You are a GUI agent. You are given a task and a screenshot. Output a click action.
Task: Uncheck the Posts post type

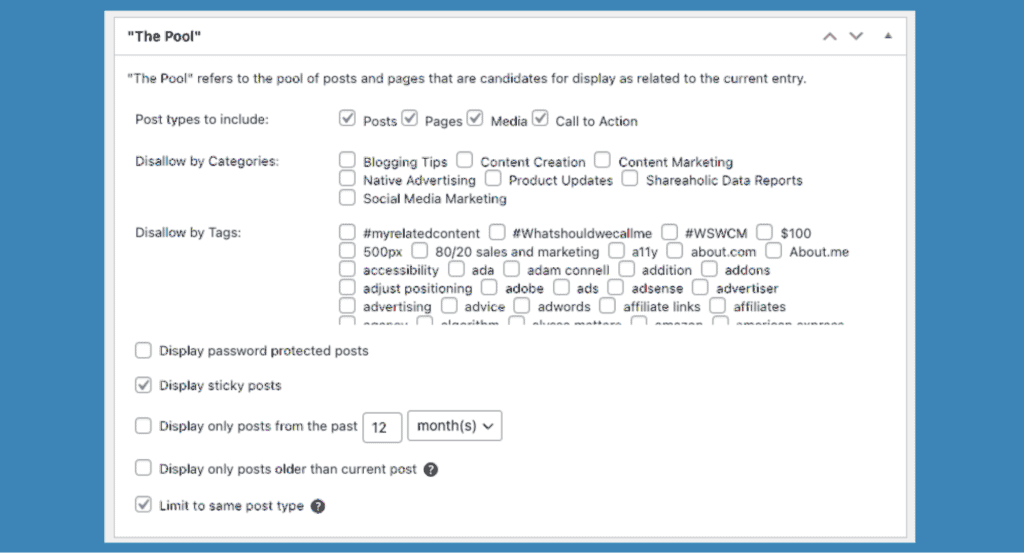347,119
